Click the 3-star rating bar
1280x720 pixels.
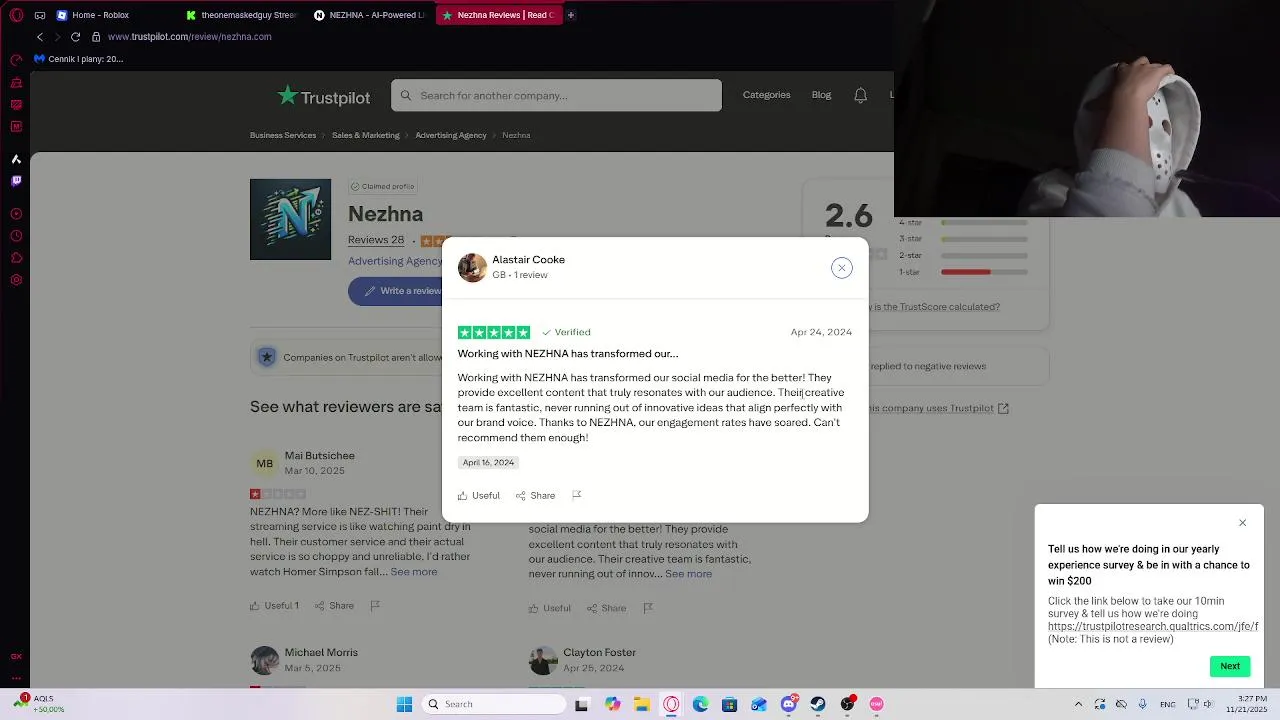point(984,239)
